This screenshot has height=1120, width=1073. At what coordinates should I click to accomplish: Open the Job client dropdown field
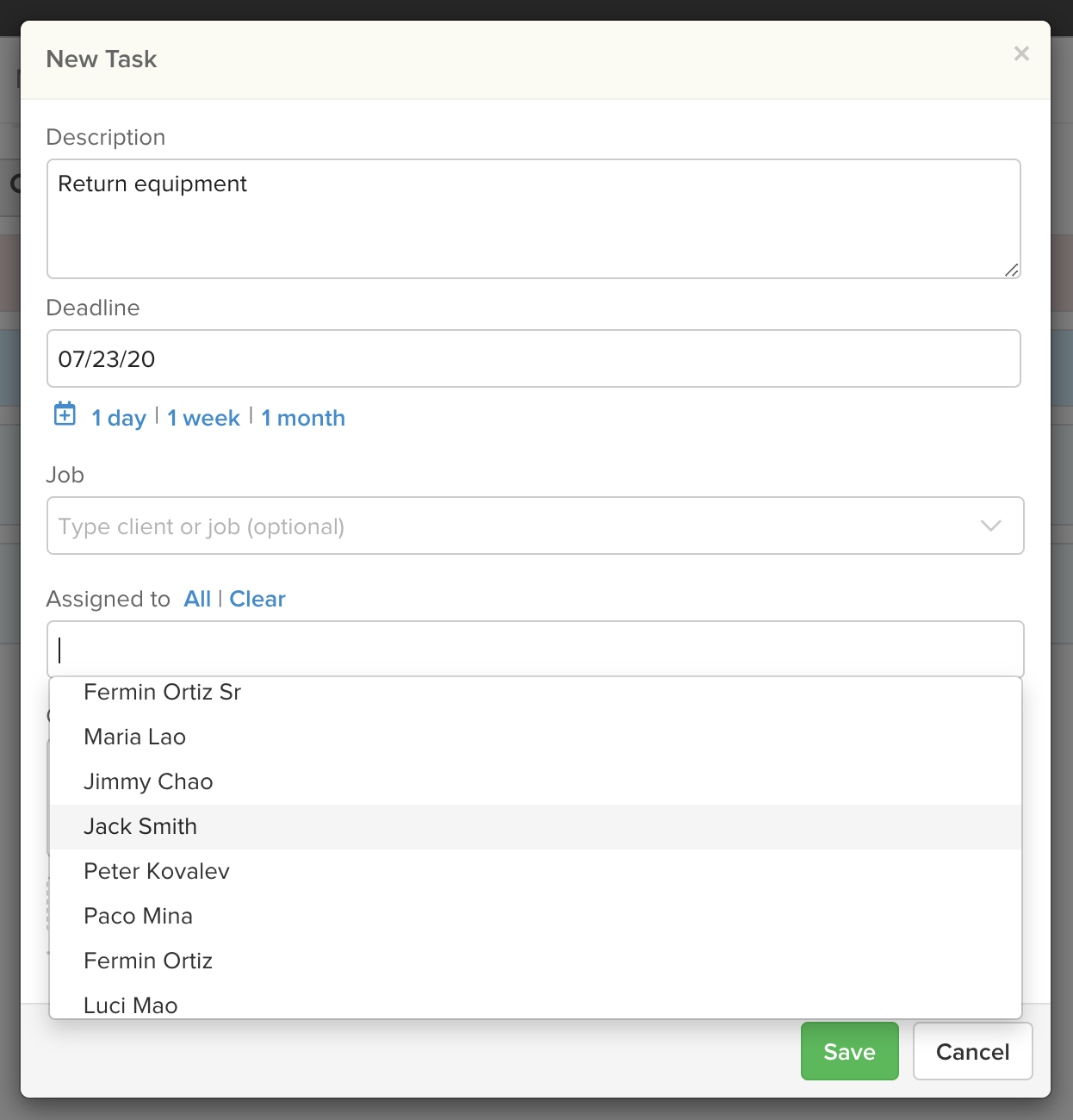(x=431, y=526)
